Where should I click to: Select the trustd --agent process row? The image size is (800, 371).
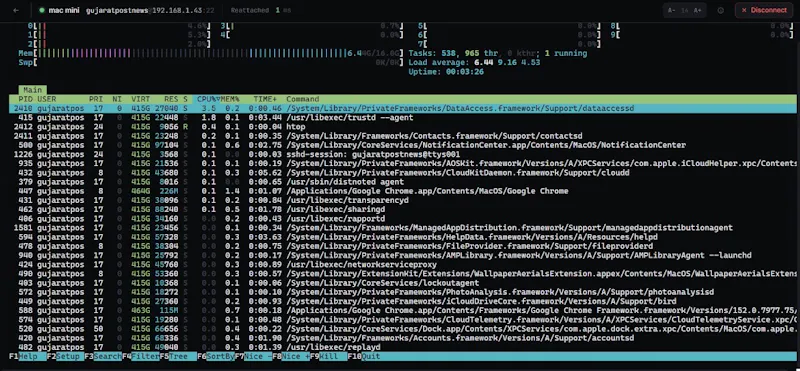pos(403,117)
